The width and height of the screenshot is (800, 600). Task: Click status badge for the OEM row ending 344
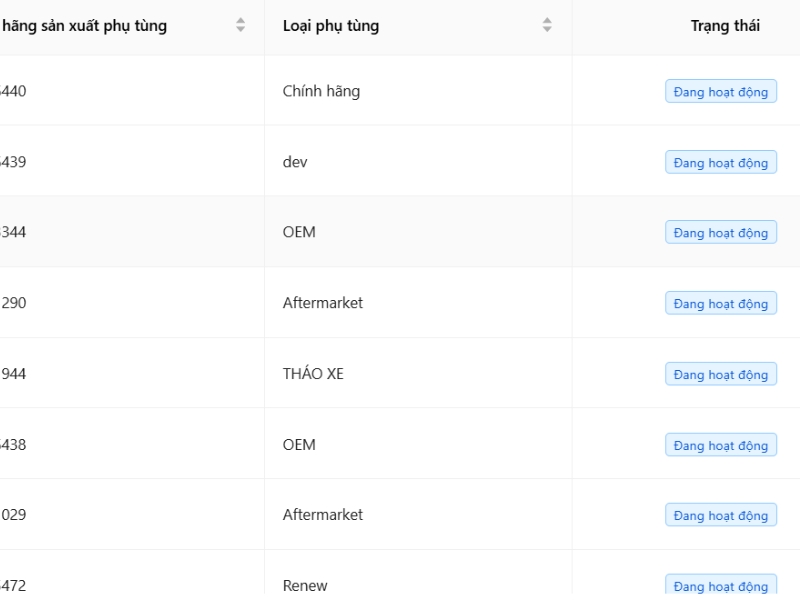point(721,233)
